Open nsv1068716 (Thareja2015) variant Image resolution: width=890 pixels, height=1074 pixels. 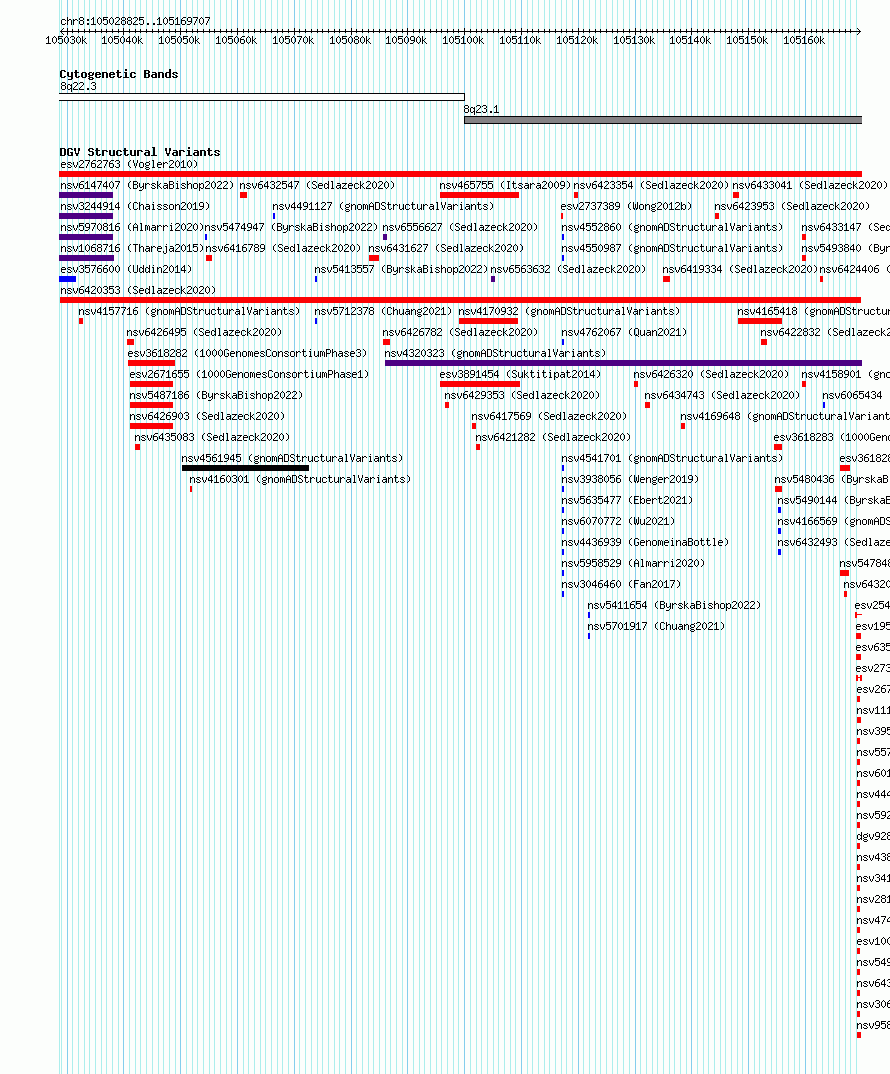point(132,249)
